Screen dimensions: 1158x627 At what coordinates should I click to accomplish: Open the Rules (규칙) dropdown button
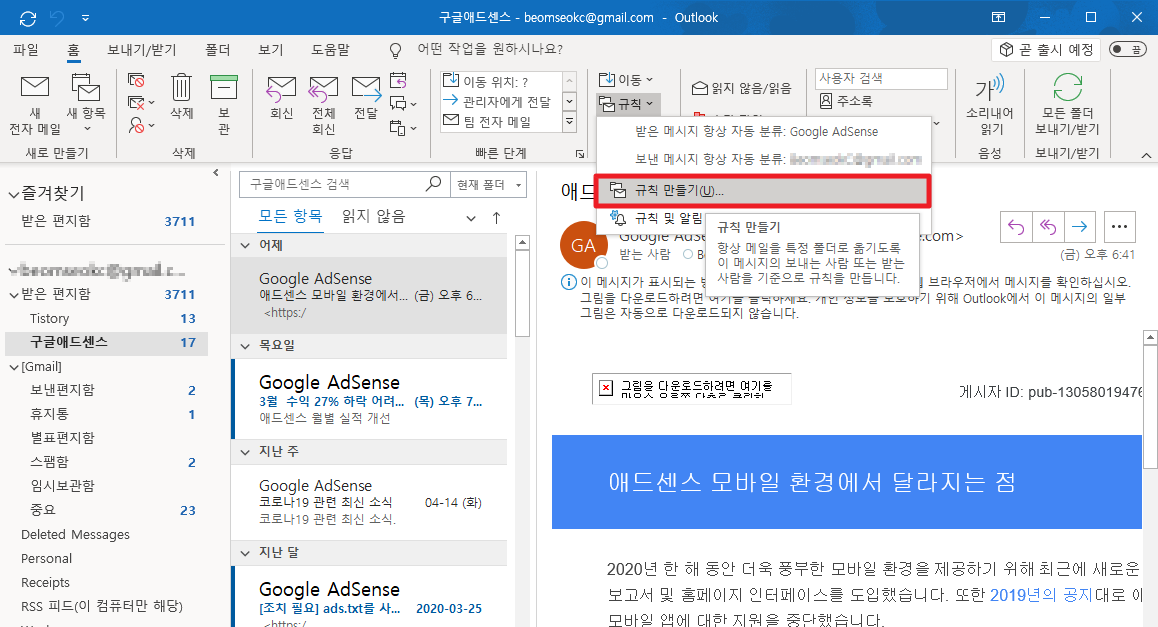[626, 104]
